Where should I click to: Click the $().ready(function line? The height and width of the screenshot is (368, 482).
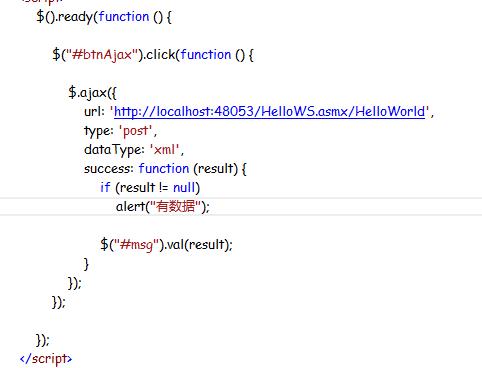point(104,17)
